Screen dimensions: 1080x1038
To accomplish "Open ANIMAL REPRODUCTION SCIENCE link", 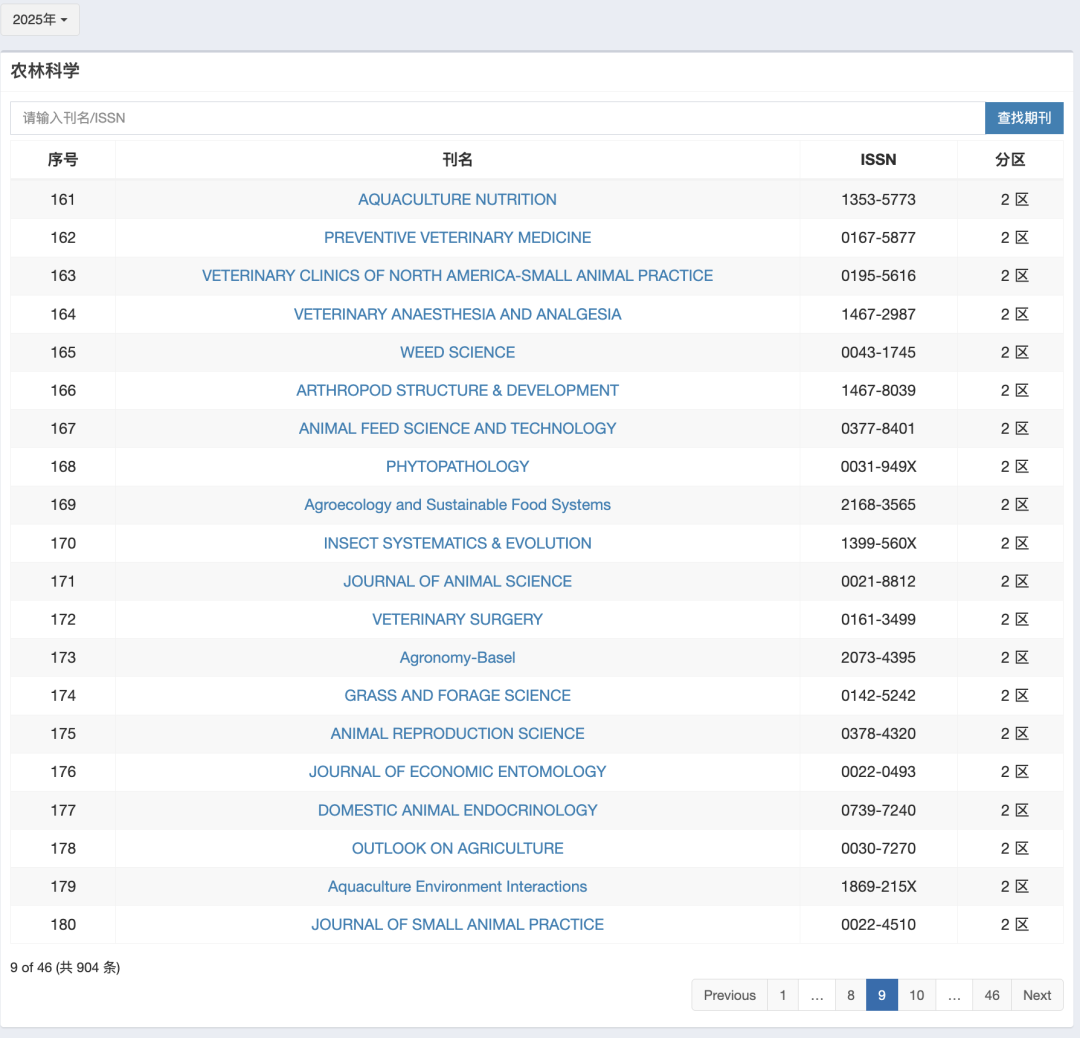I will 457,734.
